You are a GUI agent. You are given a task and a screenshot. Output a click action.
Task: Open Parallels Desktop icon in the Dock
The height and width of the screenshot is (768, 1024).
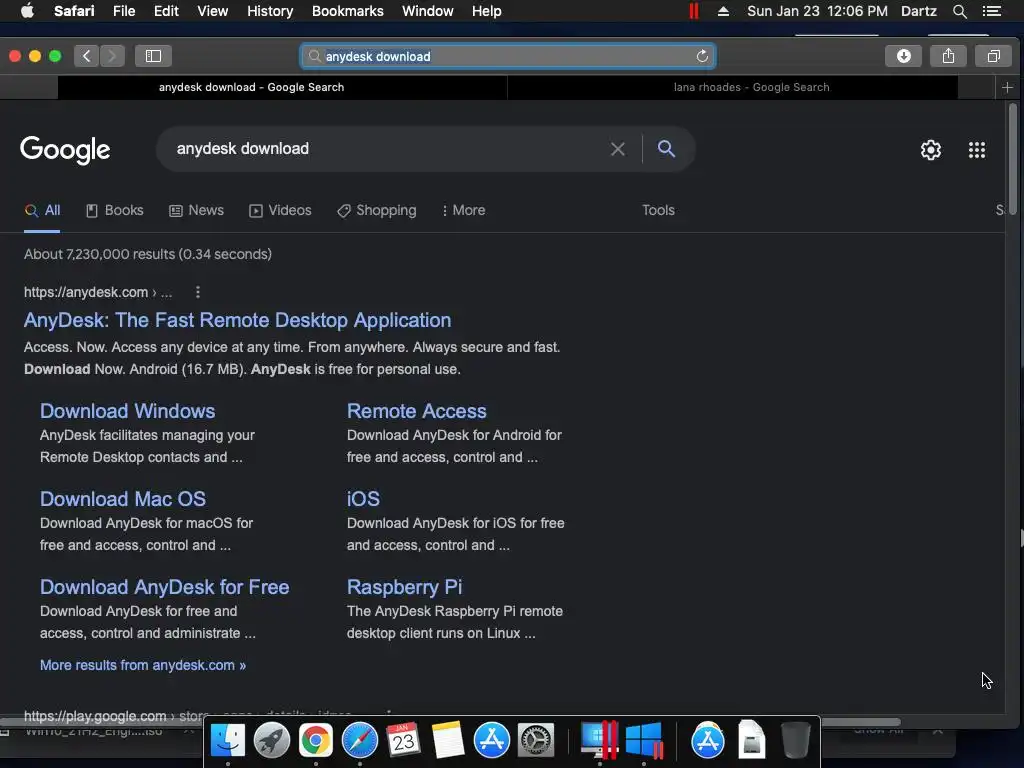pos(599,741)
